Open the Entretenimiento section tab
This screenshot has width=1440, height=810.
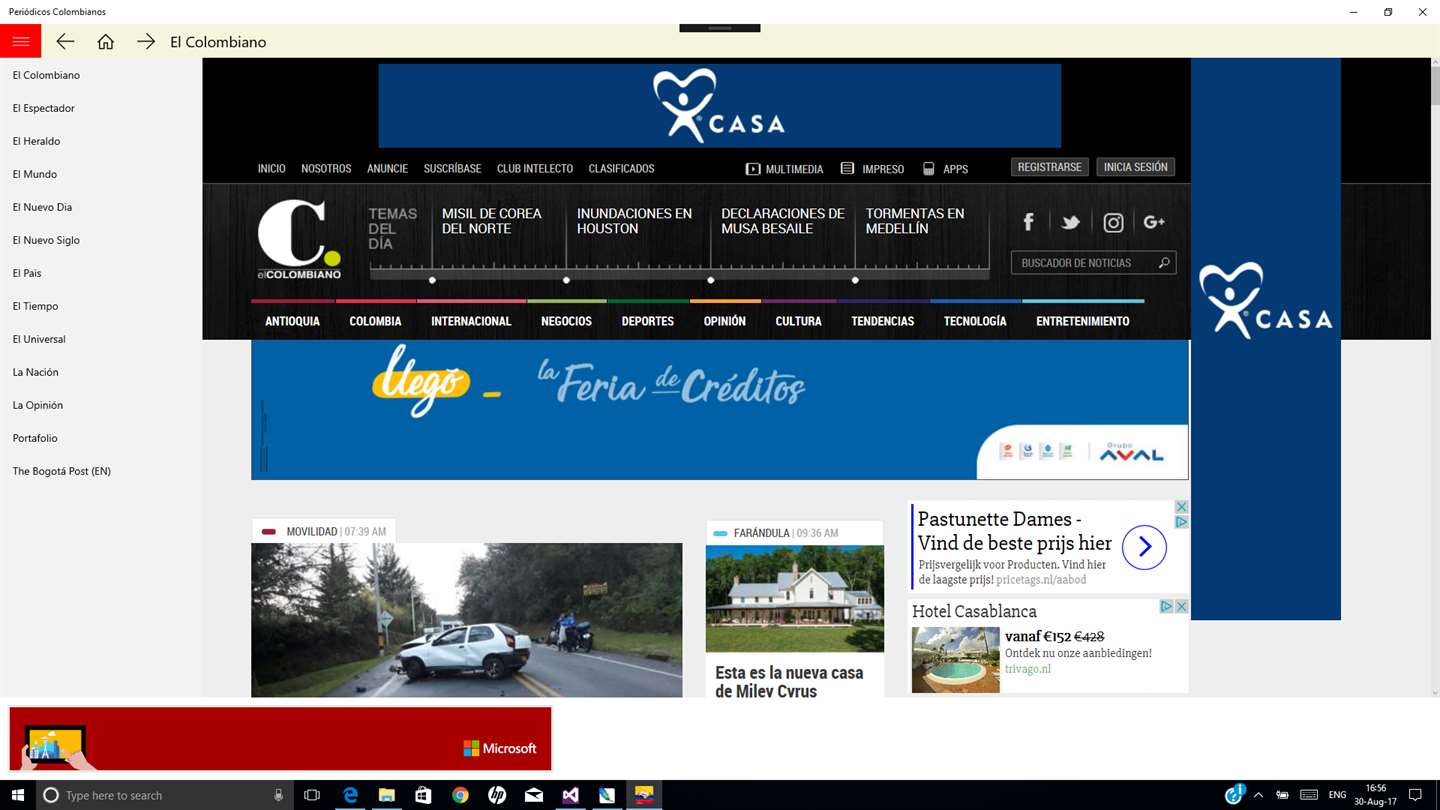click(x=1083, y=321)
